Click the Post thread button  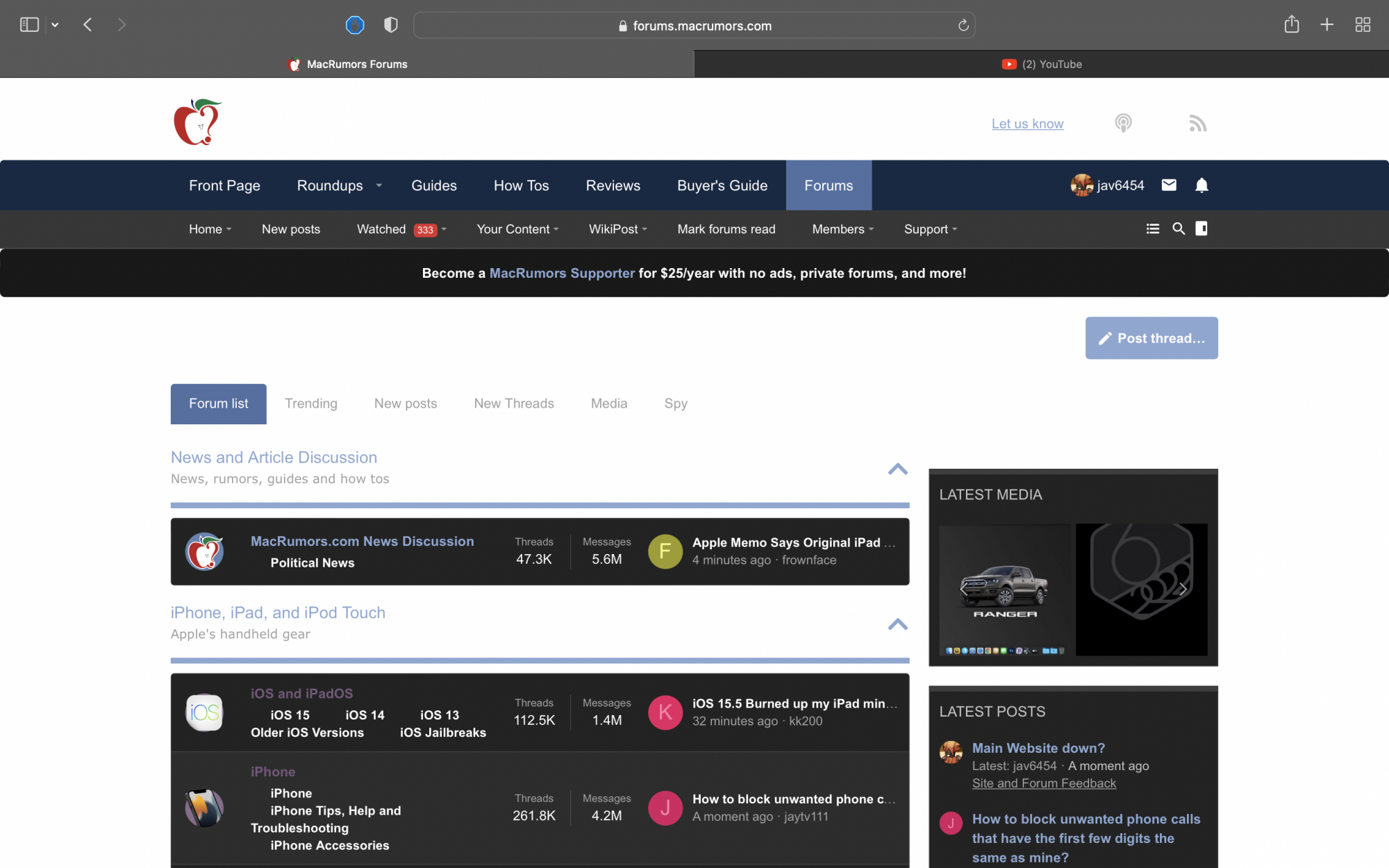(x=1151, y=338)
